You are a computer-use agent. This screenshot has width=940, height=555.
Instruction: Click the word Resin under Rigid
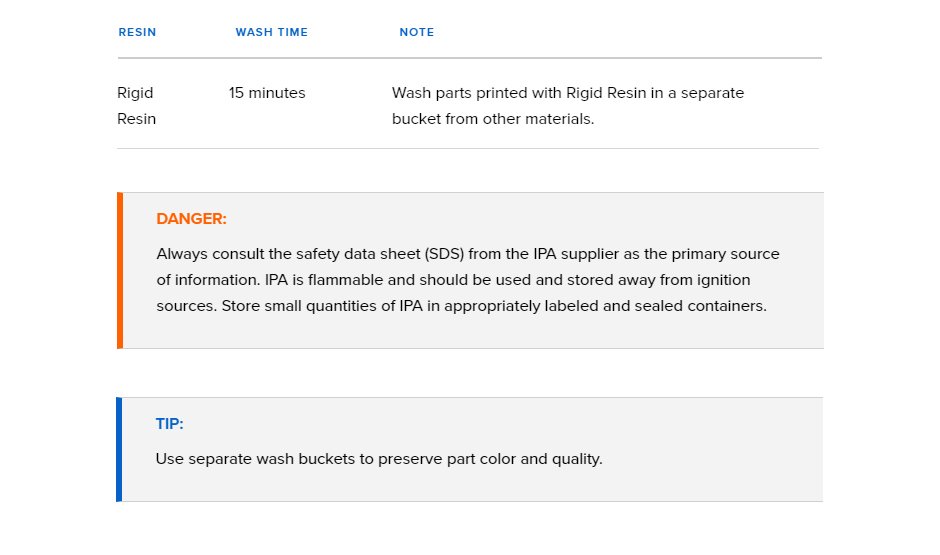tap(136, 119)
